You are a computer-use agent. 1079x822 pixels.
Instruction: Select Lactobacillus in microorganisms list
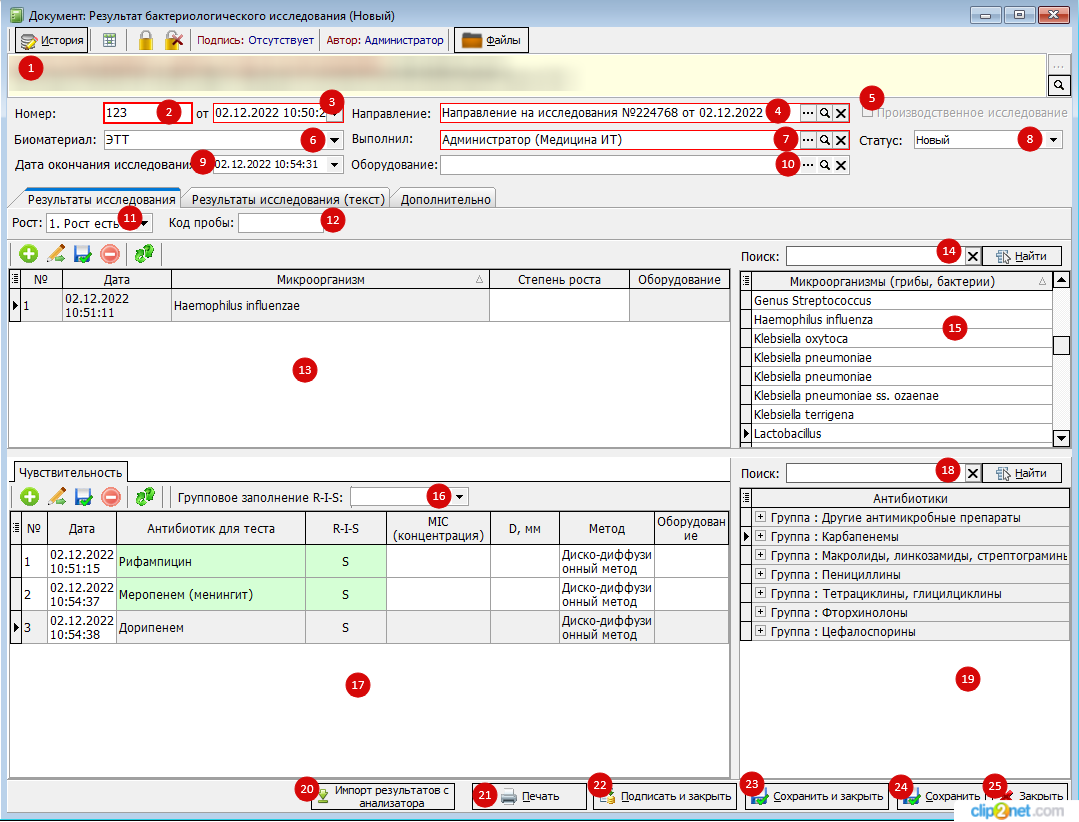coord(901,433)
